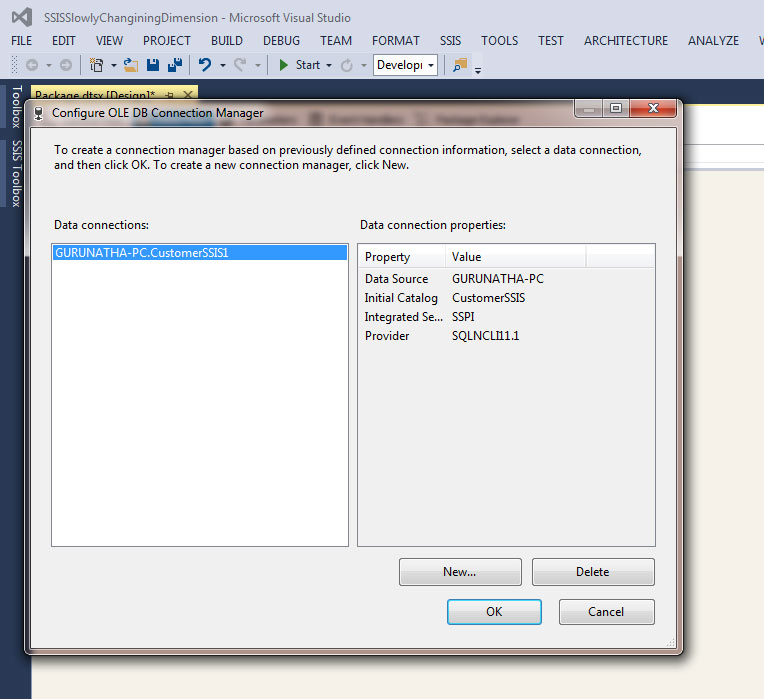This screenshot has height=699, width=764.
Task: Open the FILE menu
Action: click(21, 40)
